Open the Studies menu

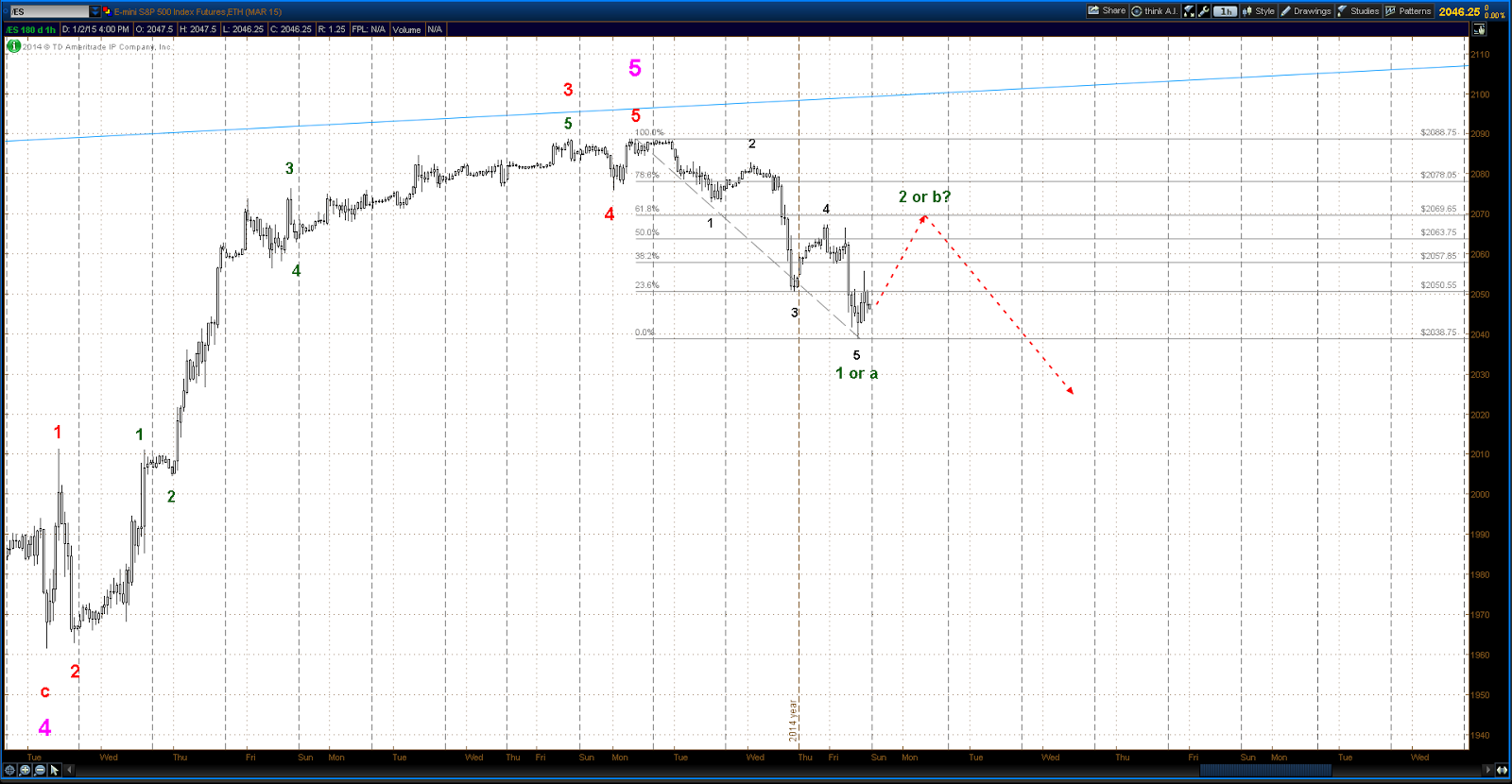click(1358, 11)
